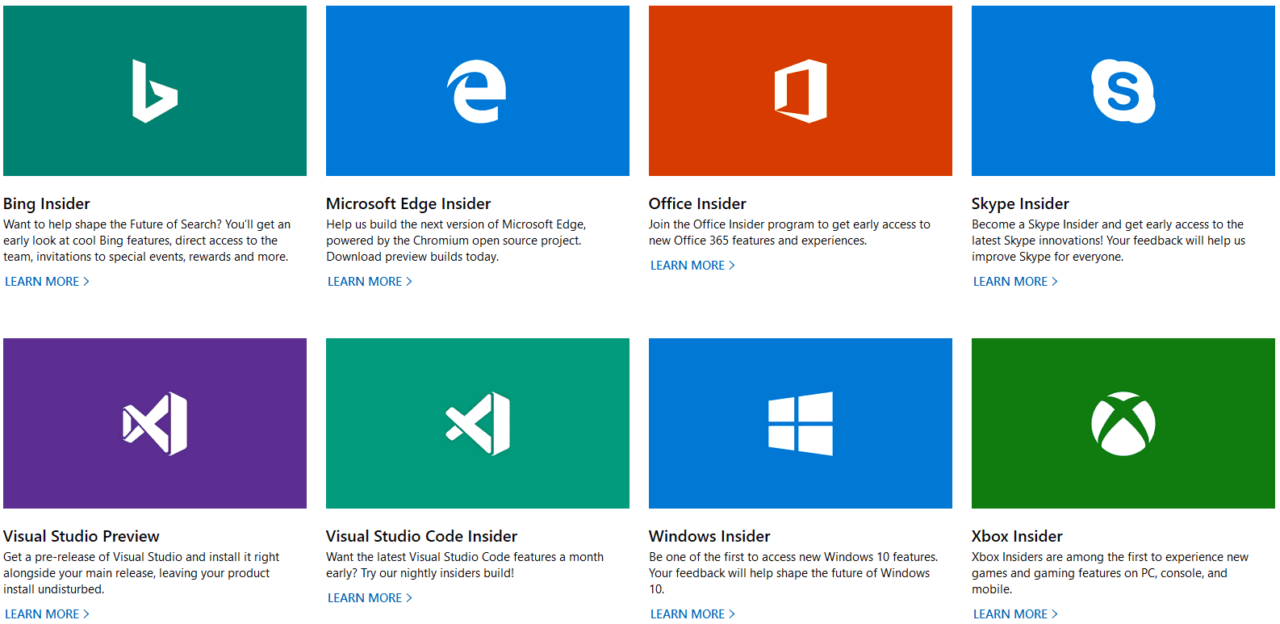Click the "Visual Studio Preview" heading text
This screenshot has width=1280, height=624.
[81, 536]
